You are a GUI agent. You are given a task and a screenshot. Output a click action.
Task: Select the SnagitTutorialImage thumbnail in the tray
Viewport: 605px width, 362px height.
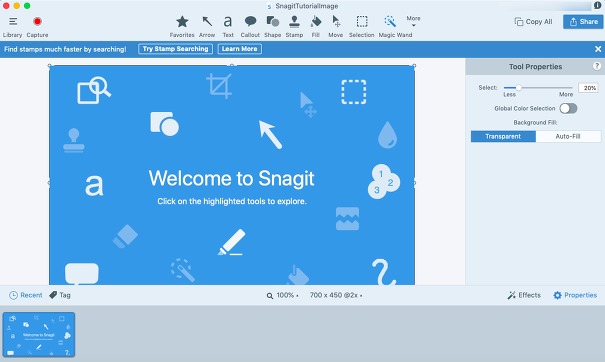[x=39, y=335]
